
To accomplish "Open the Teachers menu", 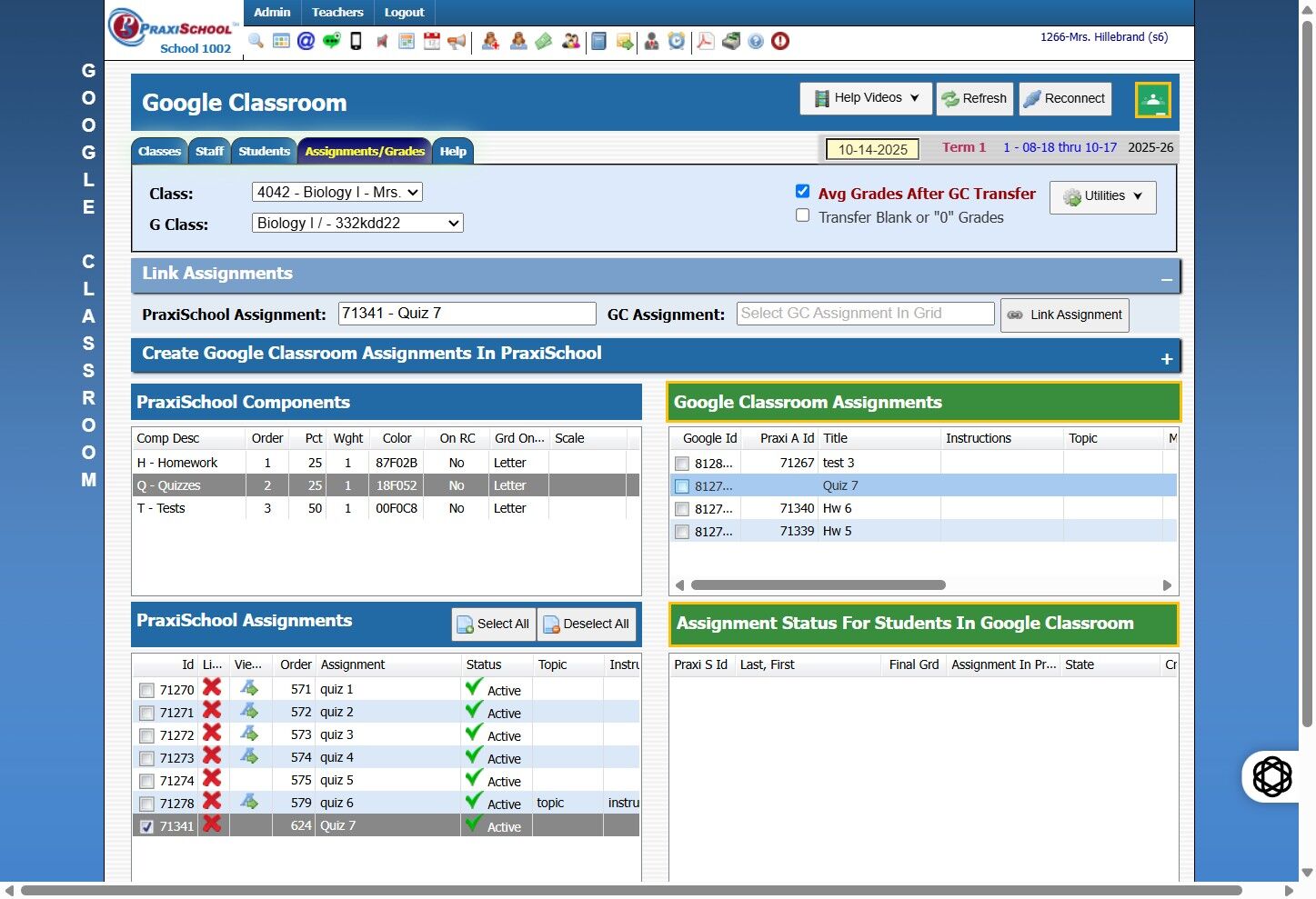I will point(337,12).
